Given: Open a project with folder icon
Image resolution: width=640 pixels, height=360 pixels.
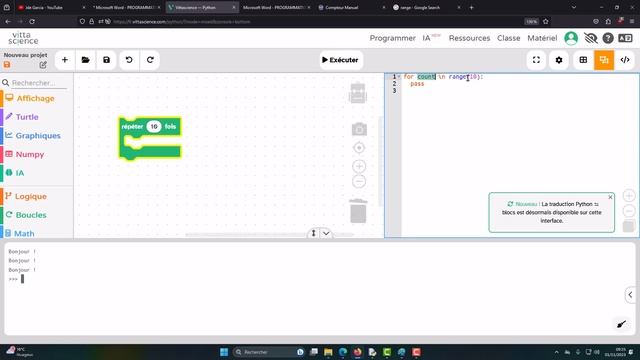Looking at the screenshot, I should [x=85, y=60].
